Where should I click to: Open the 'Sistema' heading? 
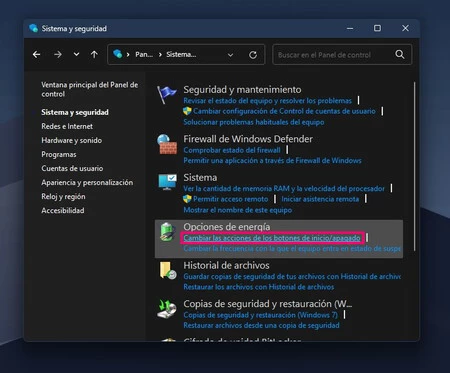click(x=200, y=178)
